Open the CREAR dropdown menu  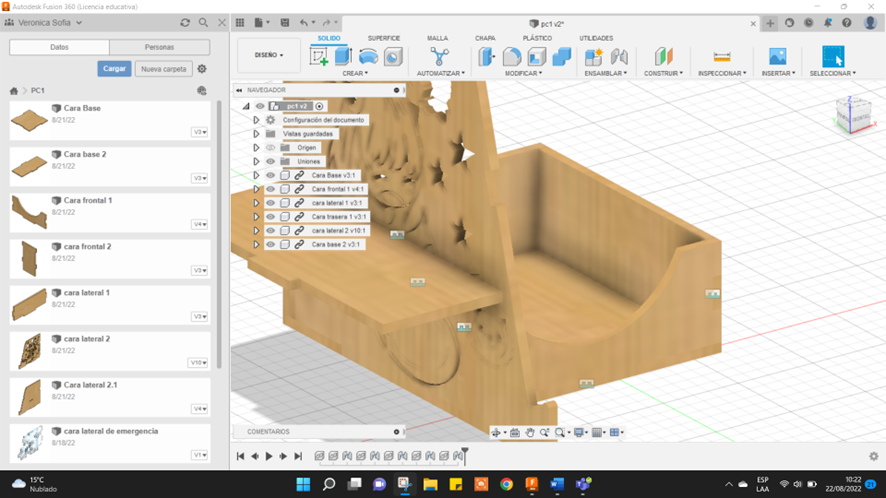point(355,73)
